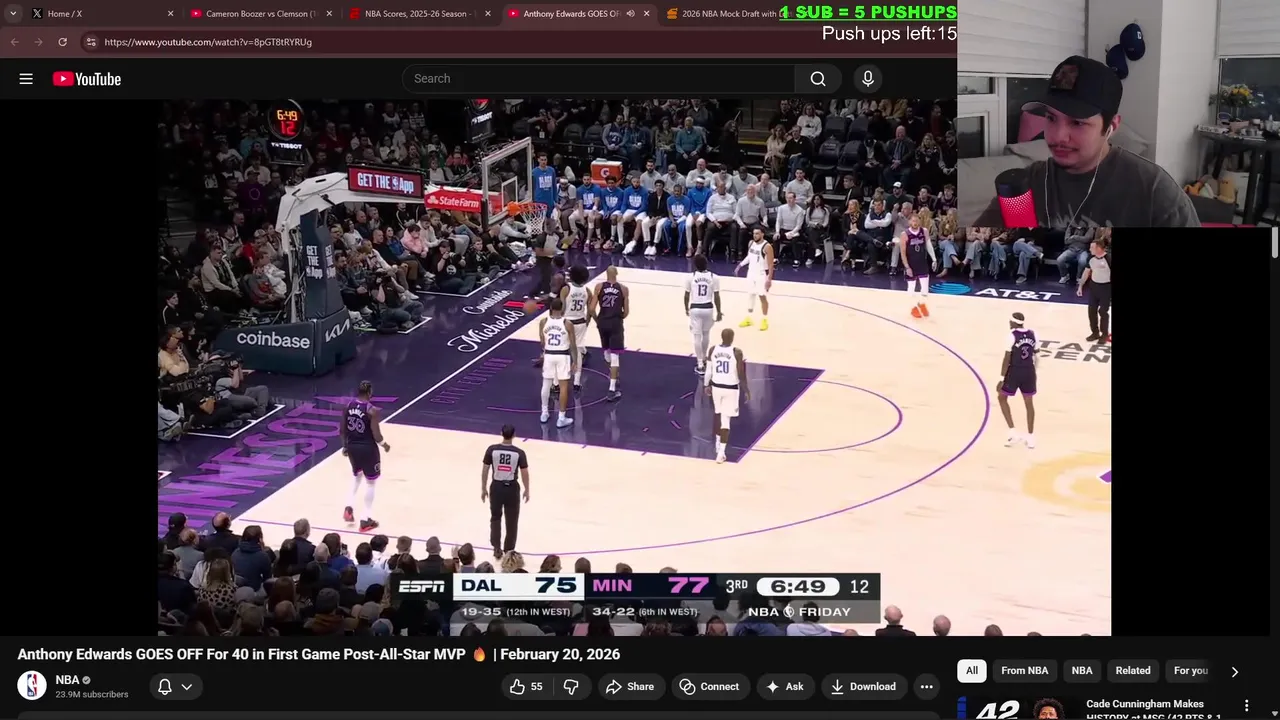1280x720 pixels.
Task: Go back in browser history
Action: [x=14, y=42]
